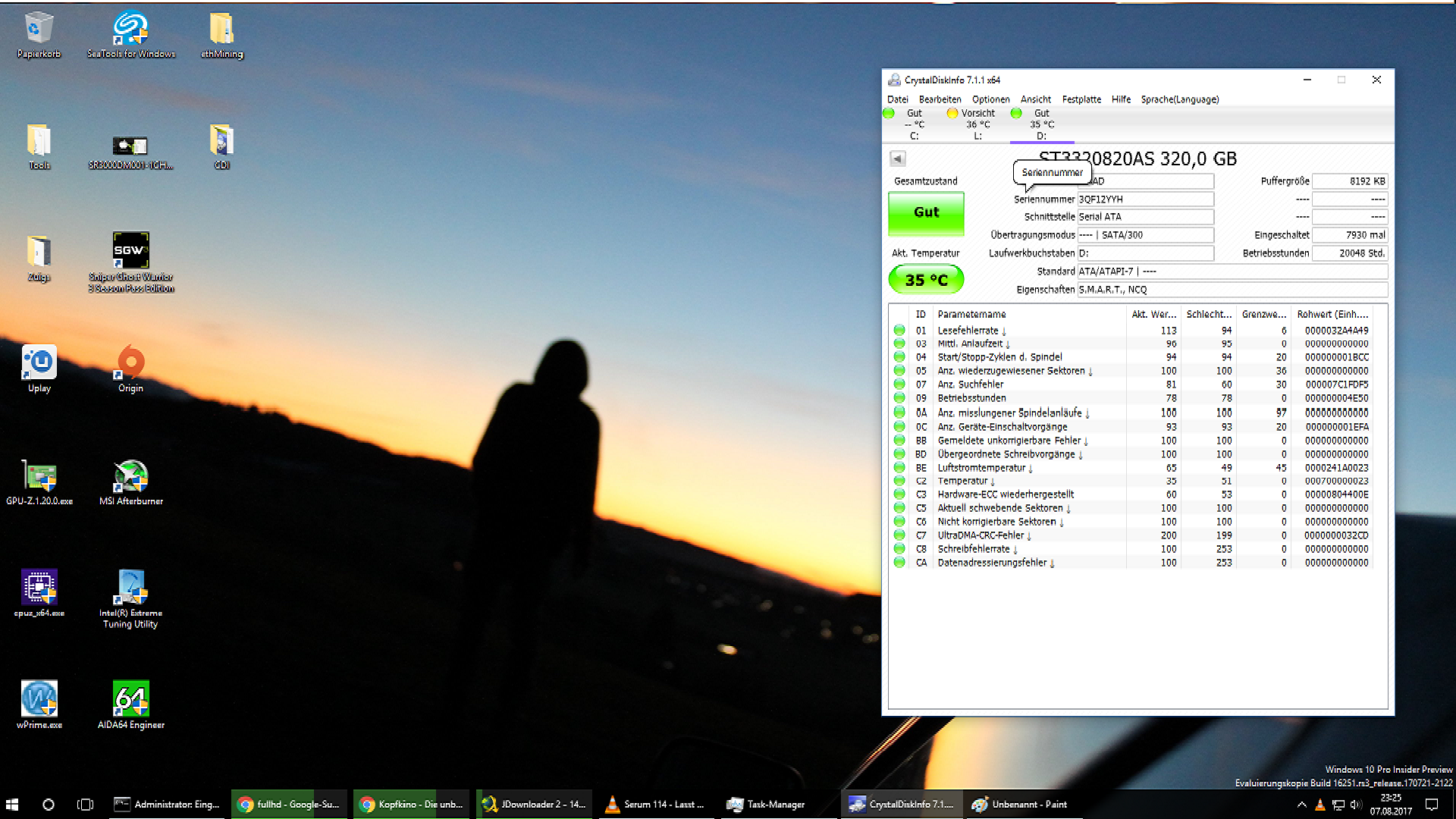Click the green Gut health status button
Image resolution: width=1456 pixels, height=819 pixels.
[x=926, y=213]
